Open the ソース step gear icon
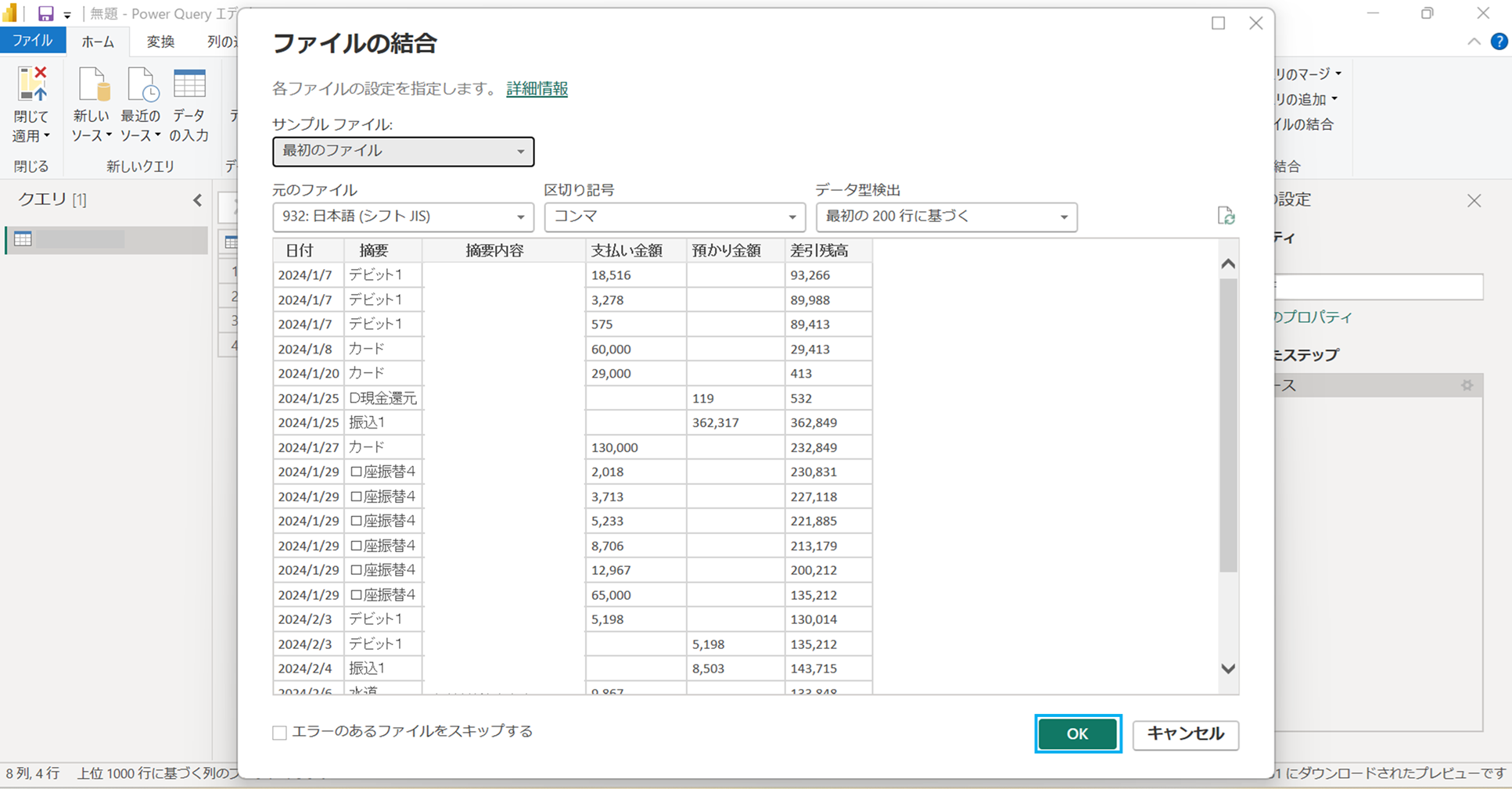Image resolution: width=1512 pixels, height=789 pixels. coord(1467,385)
